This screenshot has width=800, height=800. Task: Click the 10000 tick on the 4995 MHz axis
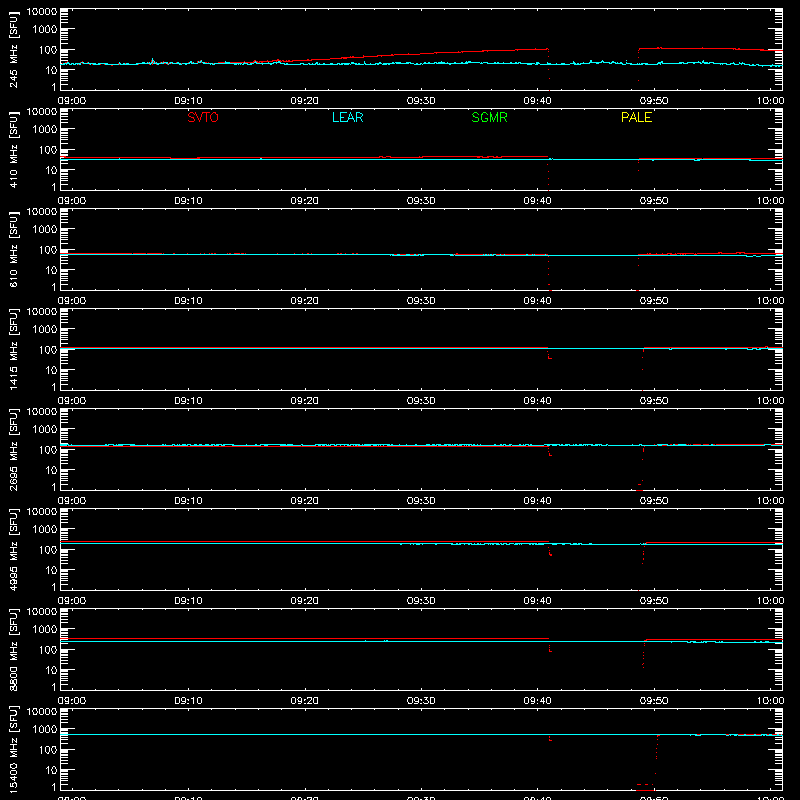pyautogui.click(x=42, y=512)
